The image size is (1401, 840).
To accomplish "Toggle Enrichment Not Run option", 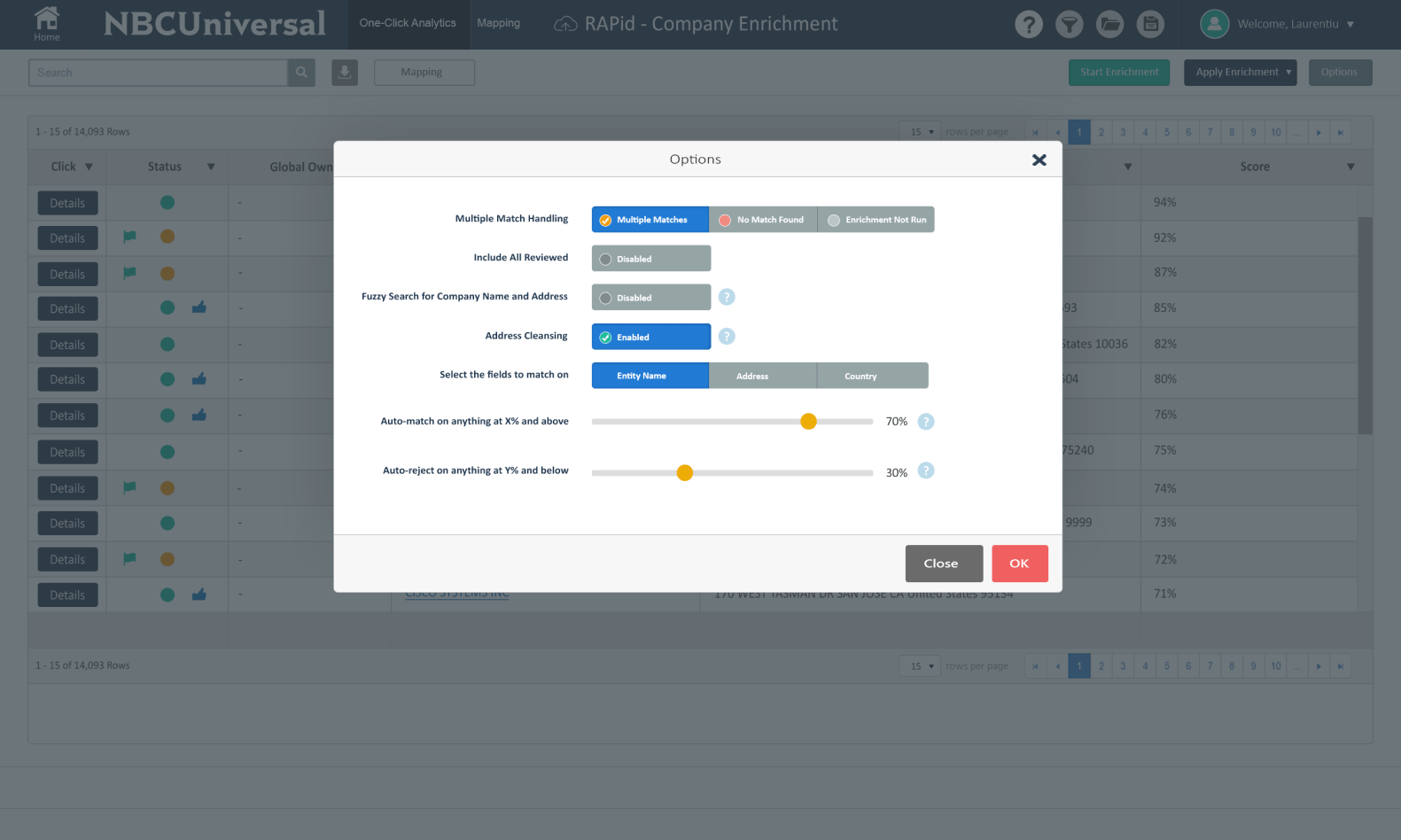I will pos(876,220).
